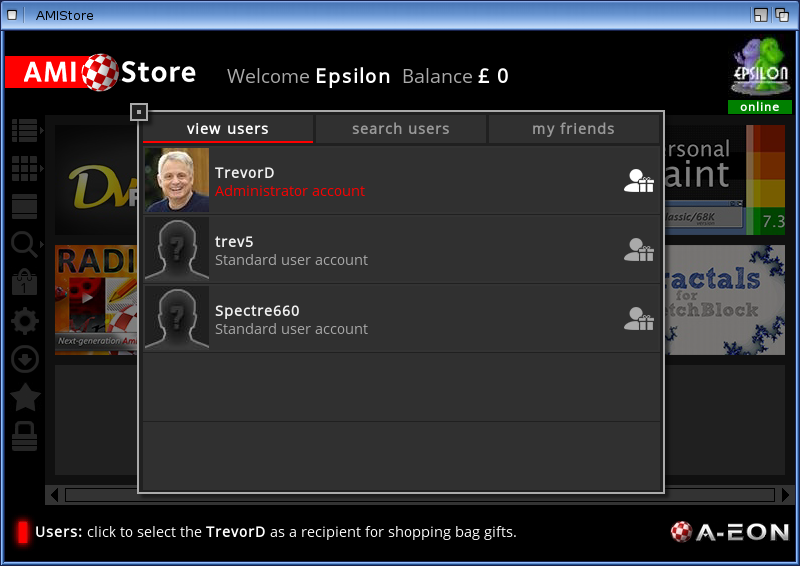The image size is (800, 566).
Task: Expand the grid view submenu arrow
Action: (42, 168)
